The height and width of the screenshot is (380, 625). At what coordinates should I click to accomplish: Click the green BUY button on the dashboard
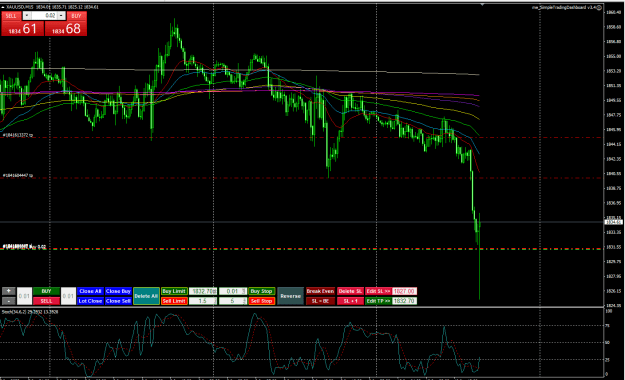click(46, 291)
